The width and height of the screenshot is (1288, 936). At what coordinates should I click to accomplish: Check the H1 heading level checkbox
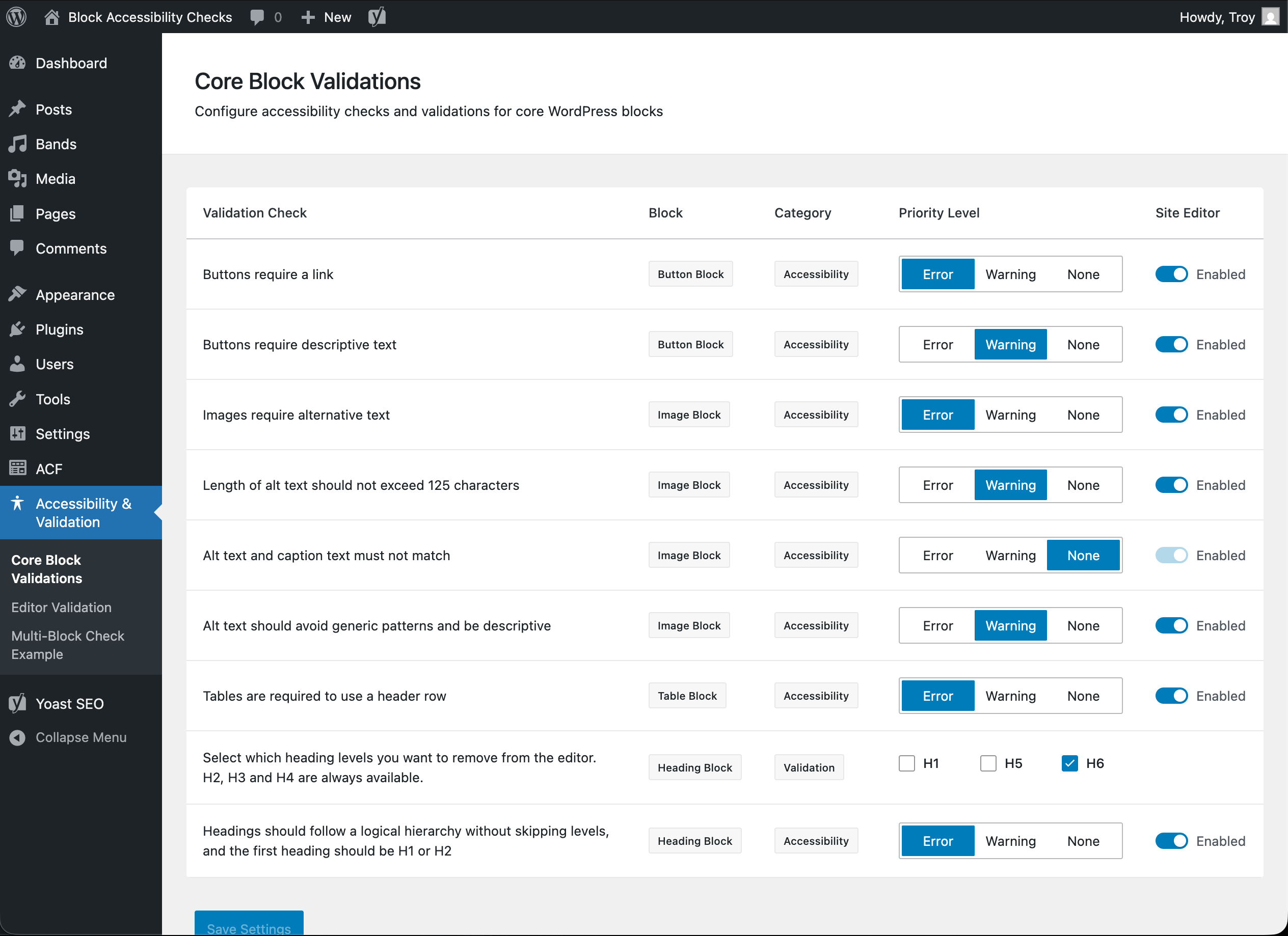coord(907,763)
